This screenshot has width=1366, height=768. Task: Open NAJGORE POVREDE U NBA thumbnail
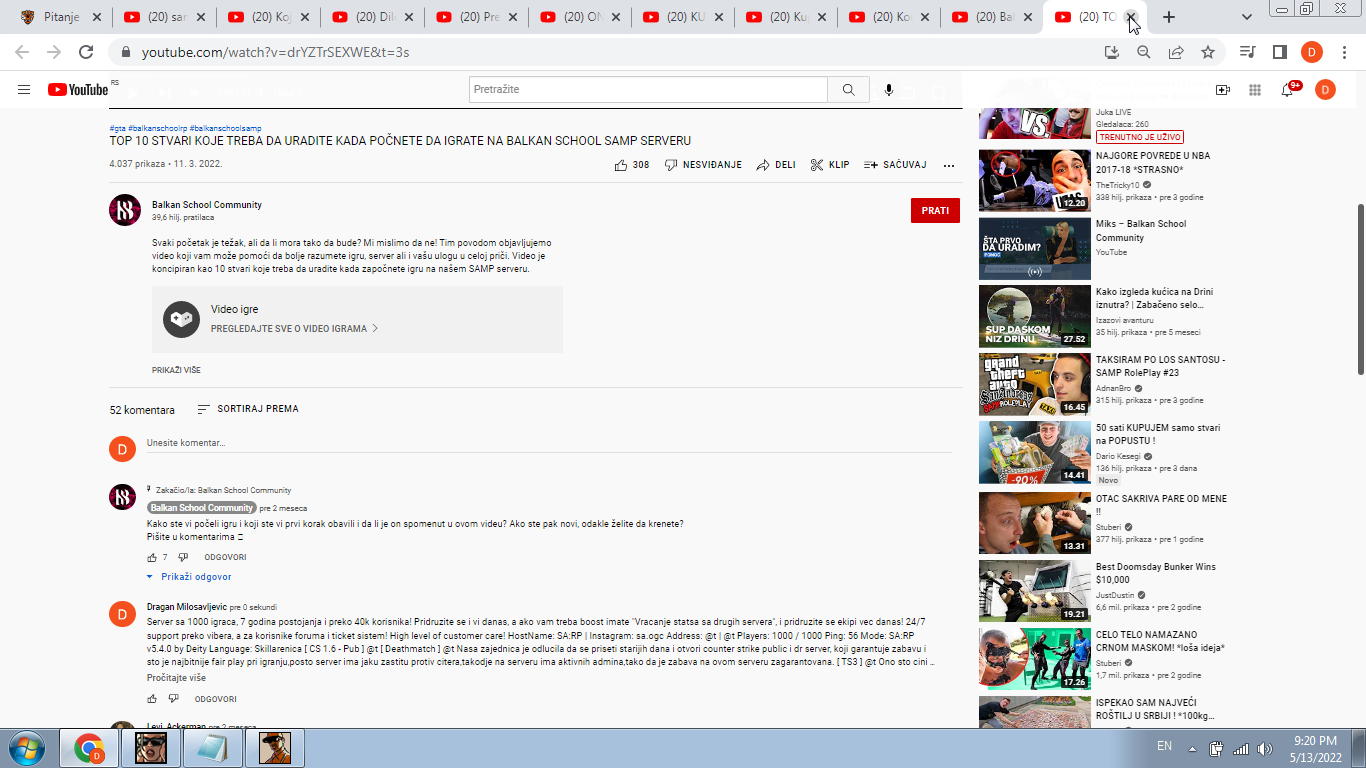pyautogui.click(x=1034, y=180)
